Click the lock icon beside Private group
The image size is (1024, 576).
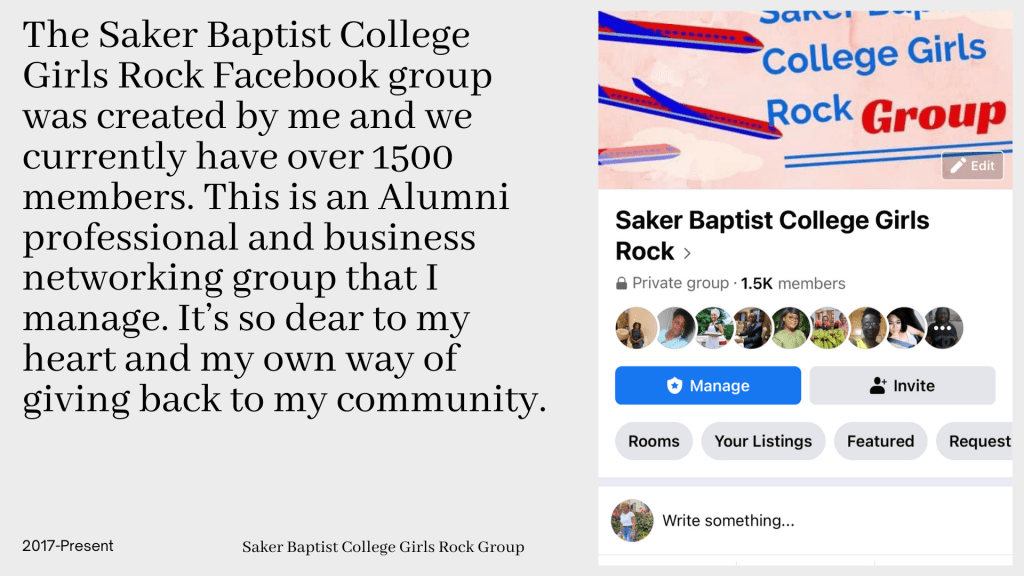coord(622,284)
